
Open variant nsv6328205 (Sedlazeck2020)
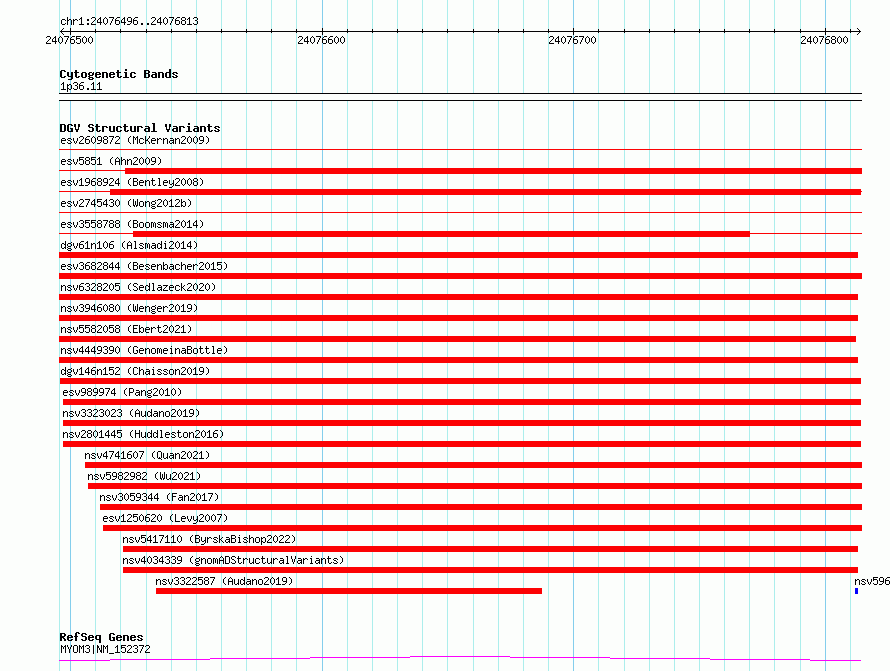pyautogui.click(x=138, y=287)
